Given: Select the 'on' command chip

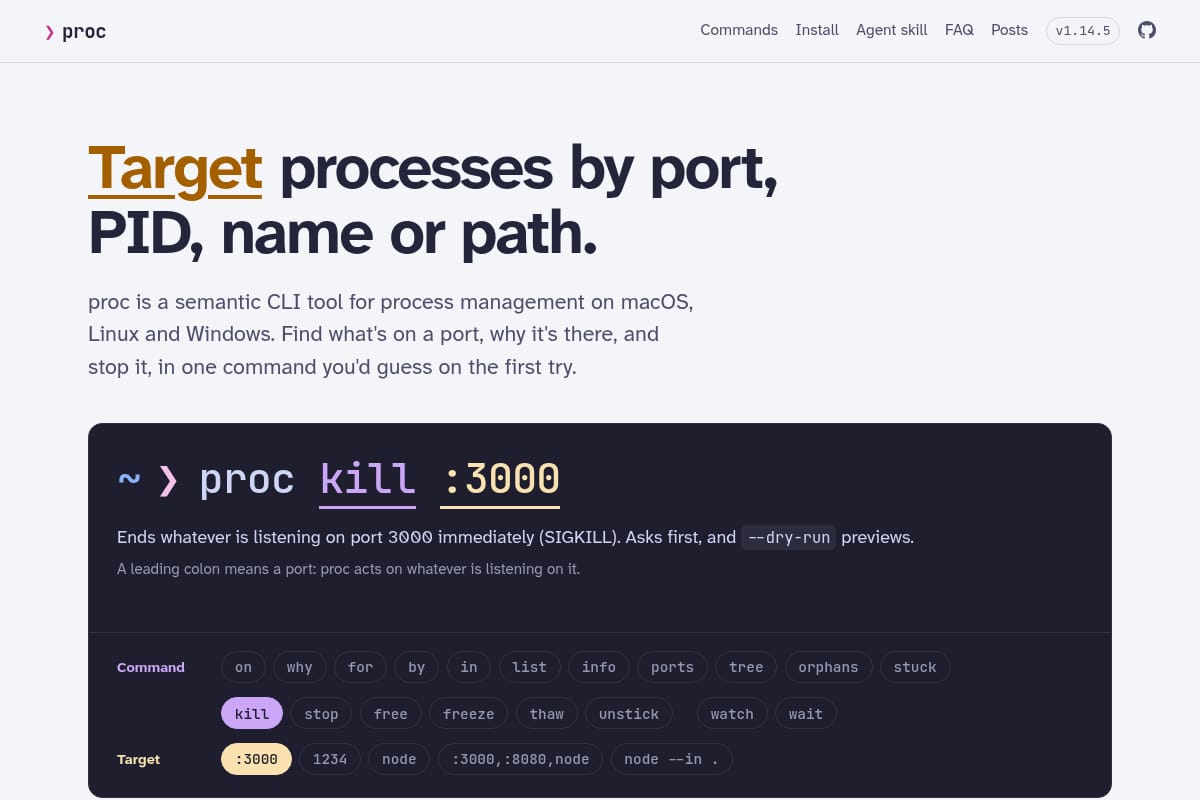Looking at the screenshot, I should point(243,667).
